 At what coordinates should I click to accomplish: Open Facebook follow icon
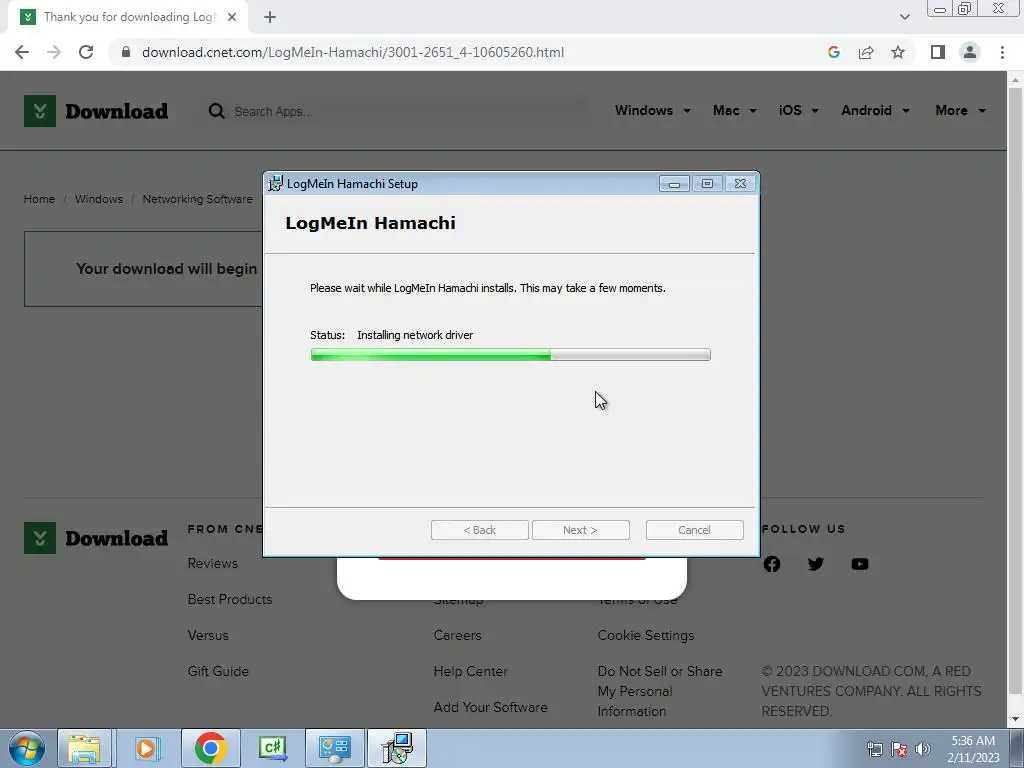771,564
